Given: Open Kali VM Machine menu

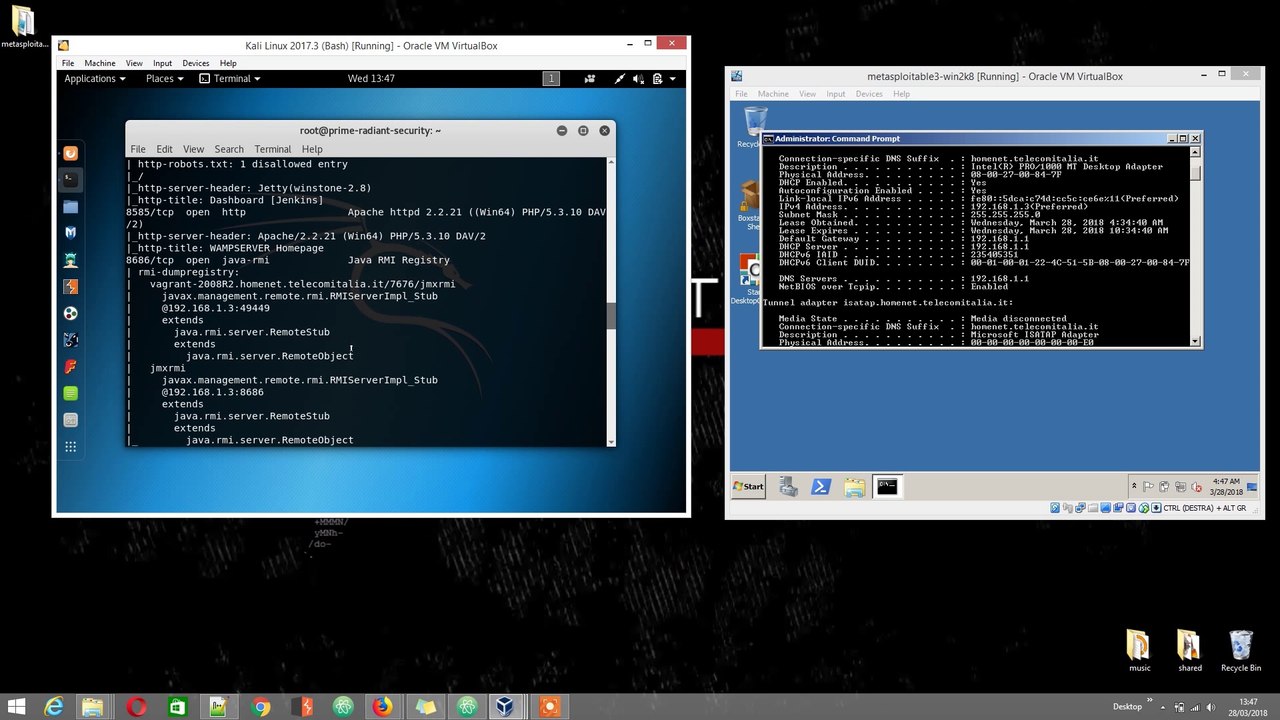Looking at the screenshot, I should pyautogui.click(x=100, y=63).
